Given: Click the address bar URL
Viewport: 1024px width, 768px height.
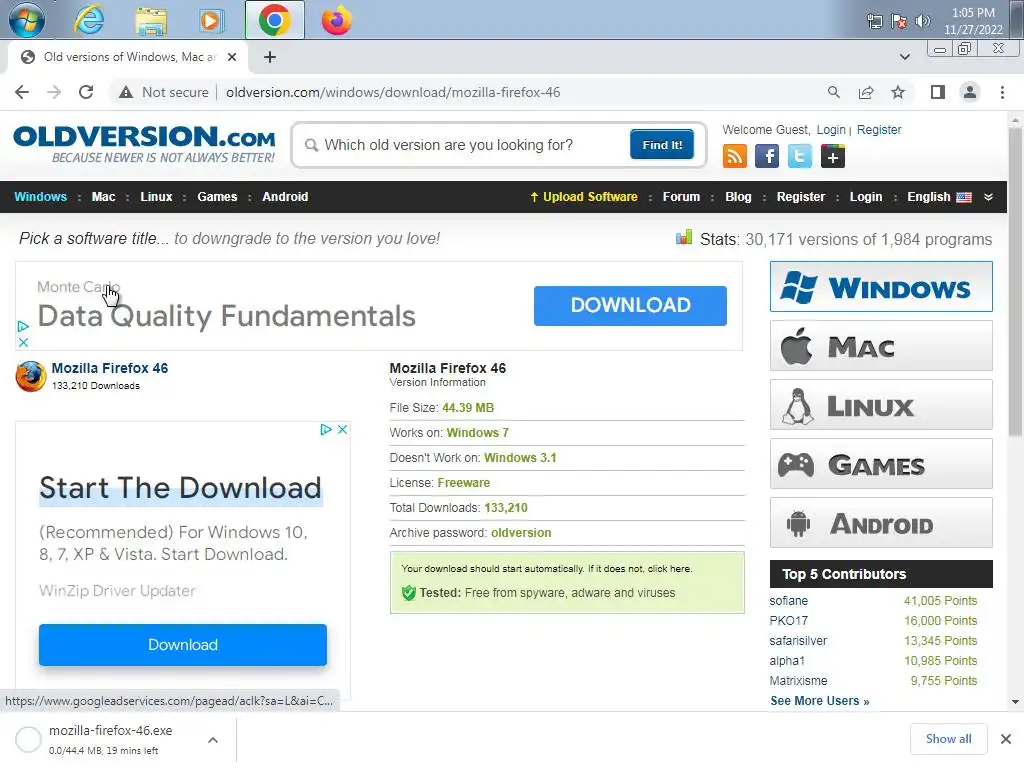Looking at the screenshot, I should coord(393,92).
